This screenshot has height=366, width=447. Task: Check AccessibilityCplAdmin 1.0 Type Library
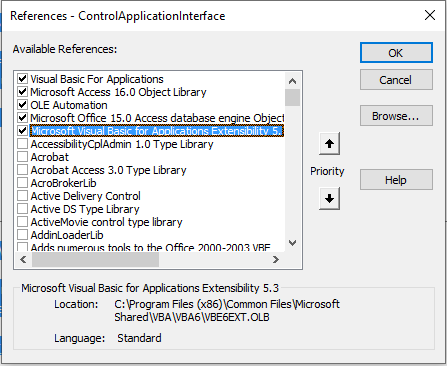(x=22, y=144)
